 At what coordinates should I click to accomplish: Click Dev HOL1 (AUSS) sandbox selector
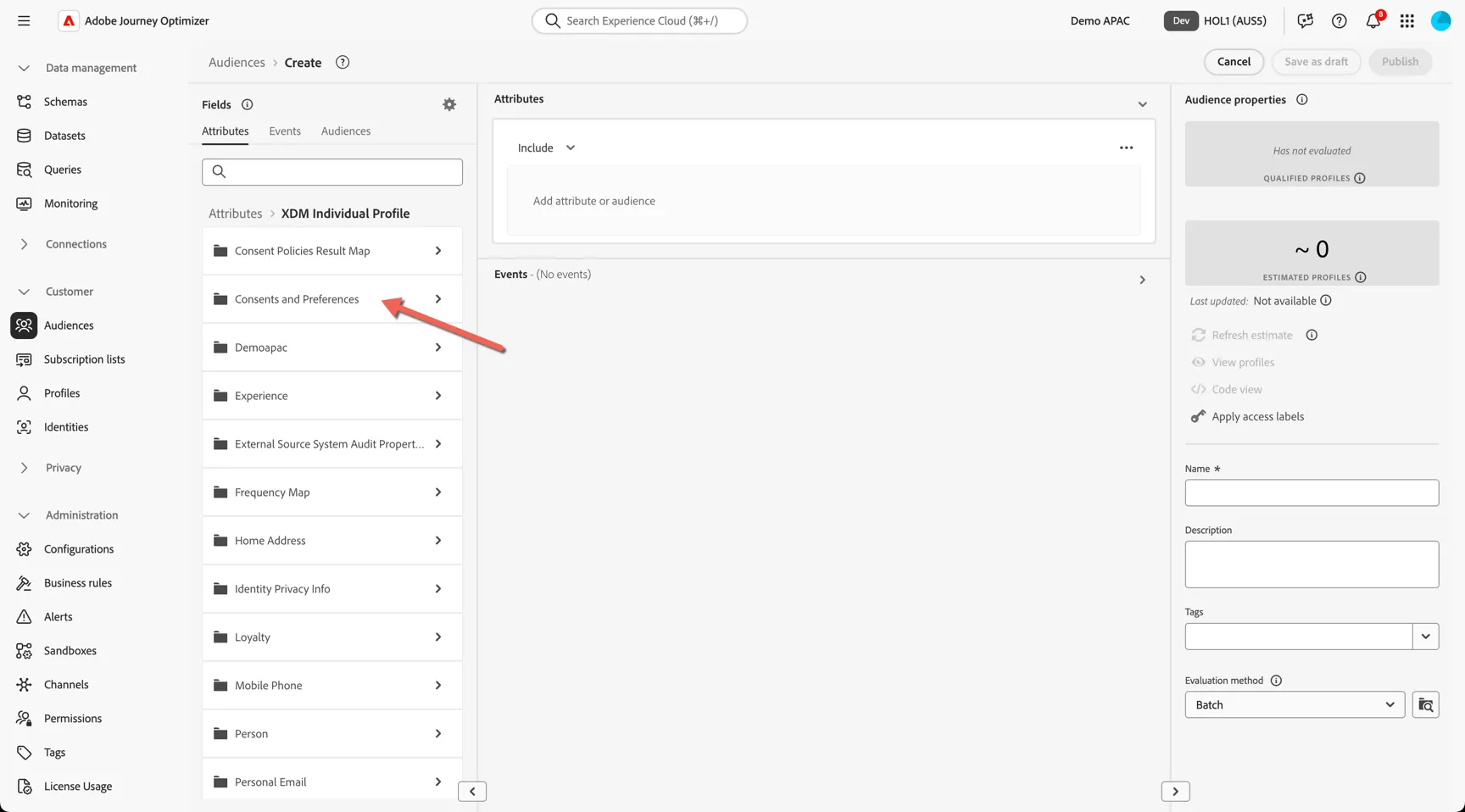[x=1216, y=20]
